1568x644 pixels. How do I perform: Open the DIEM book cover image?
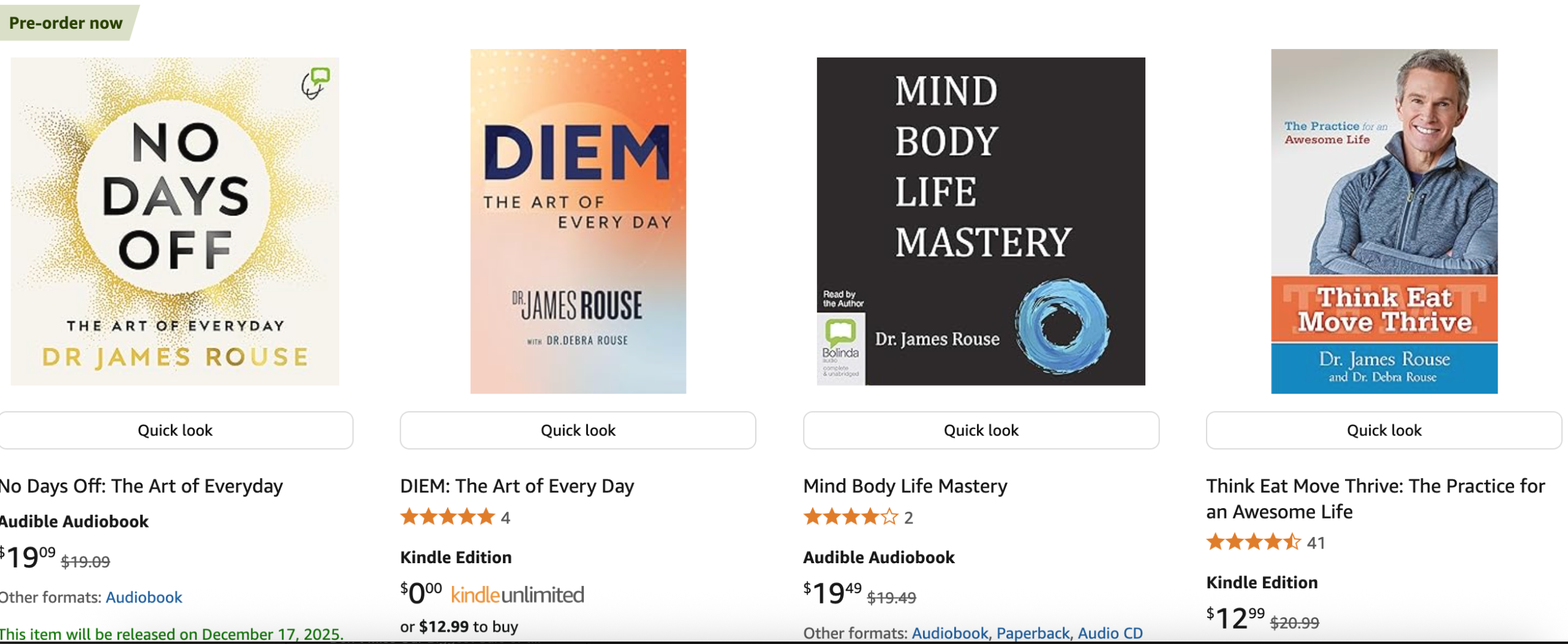pos(578,221)
